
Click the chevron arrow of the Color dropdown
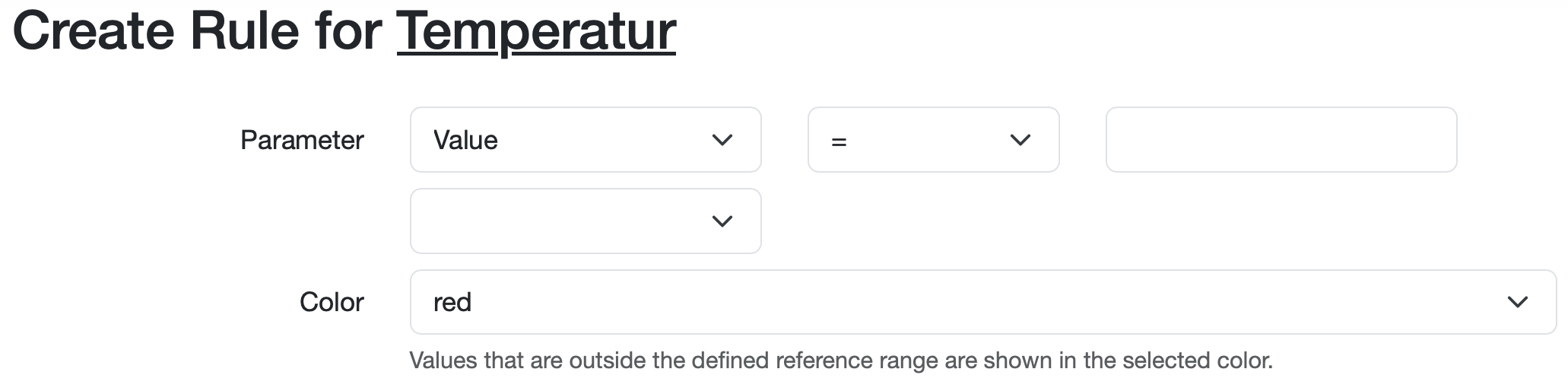[x=1517, y=302]
